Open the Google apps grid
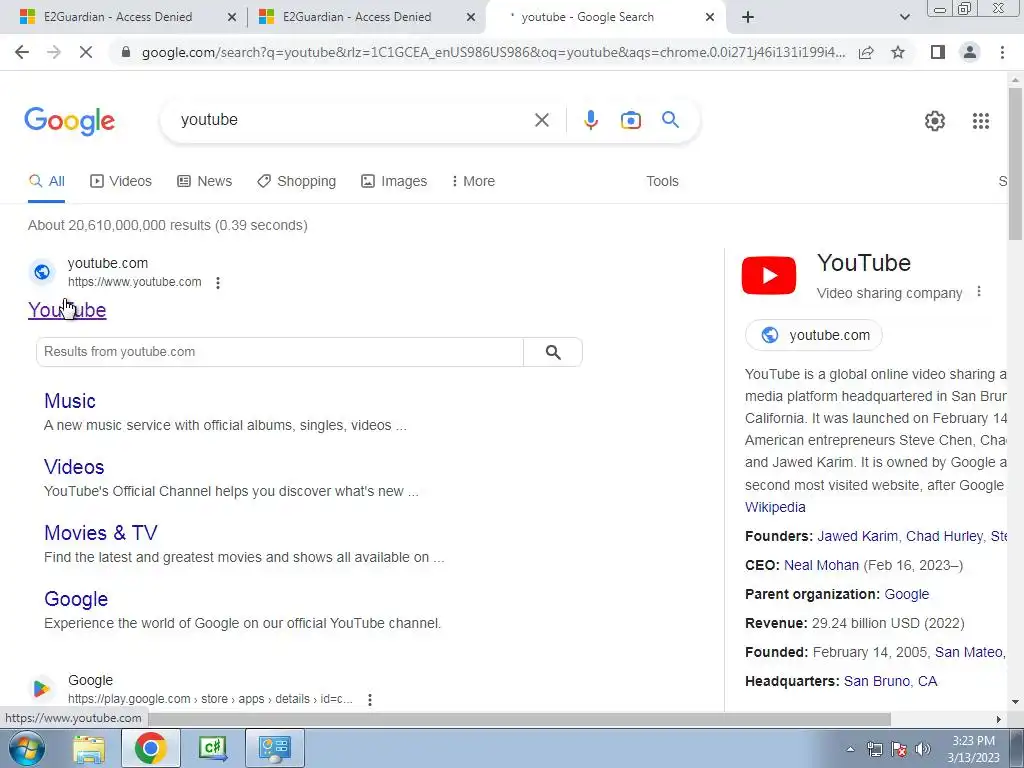The height and width of the screenshot is (768, 1024). tap(980, 121)
